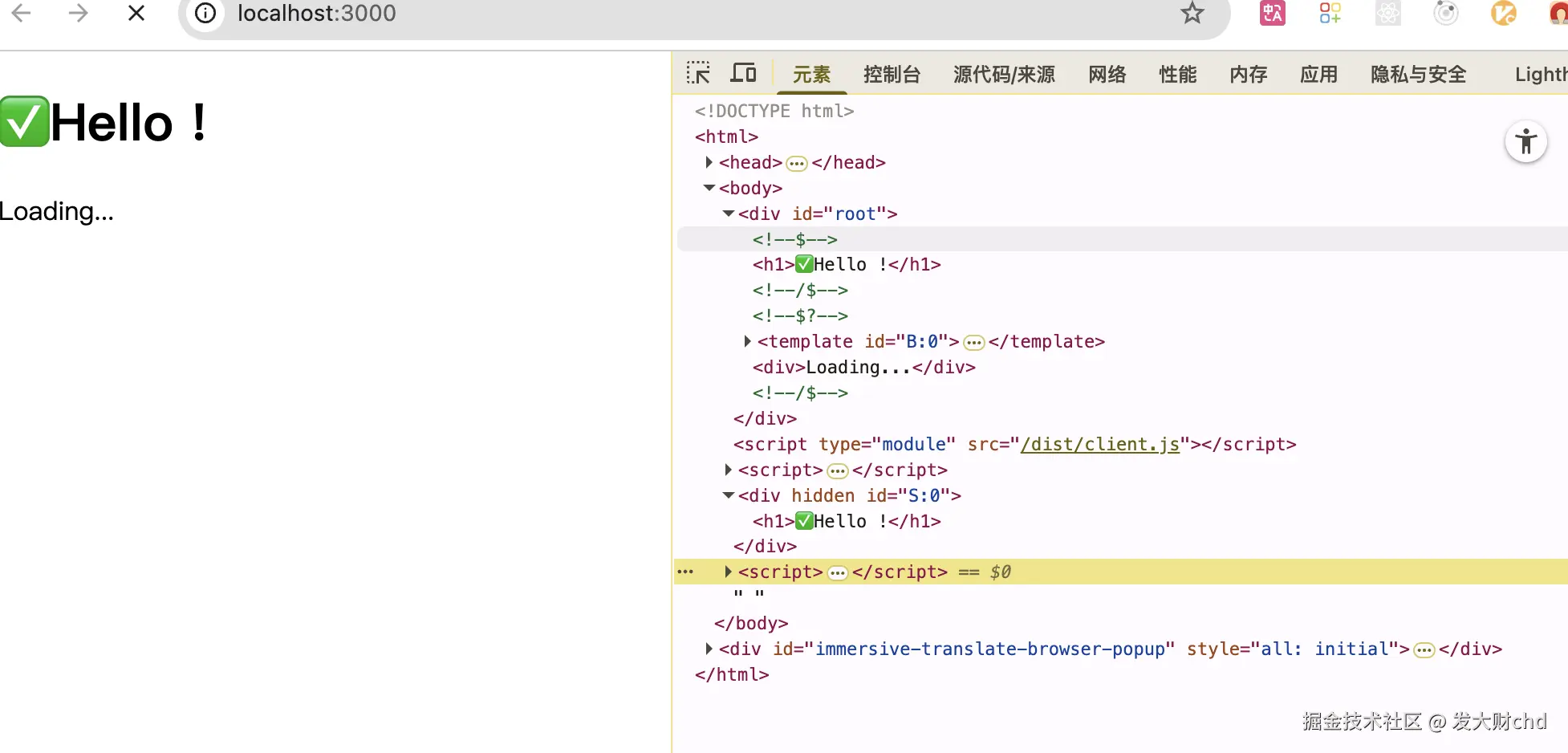Expand the first collapsed script node below client.js
1568x753 pixels.
(x=728, y=470)
